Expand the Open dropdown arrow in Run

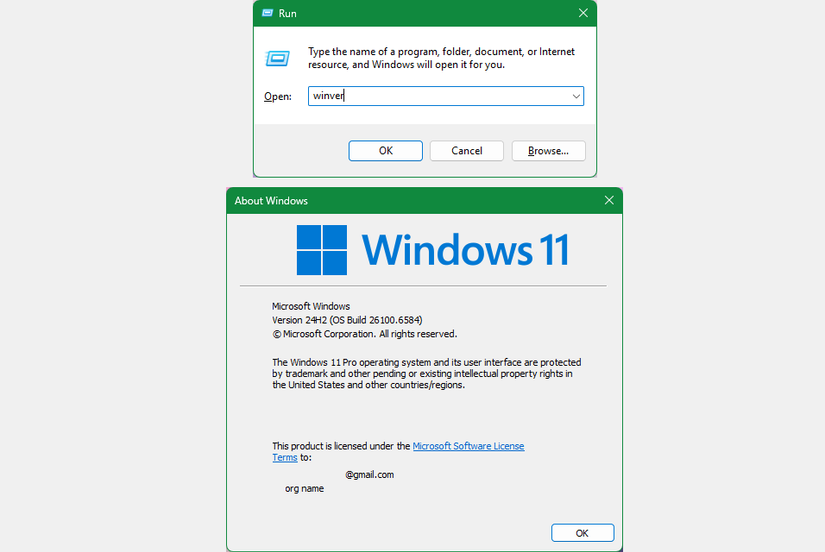(576, 96)
